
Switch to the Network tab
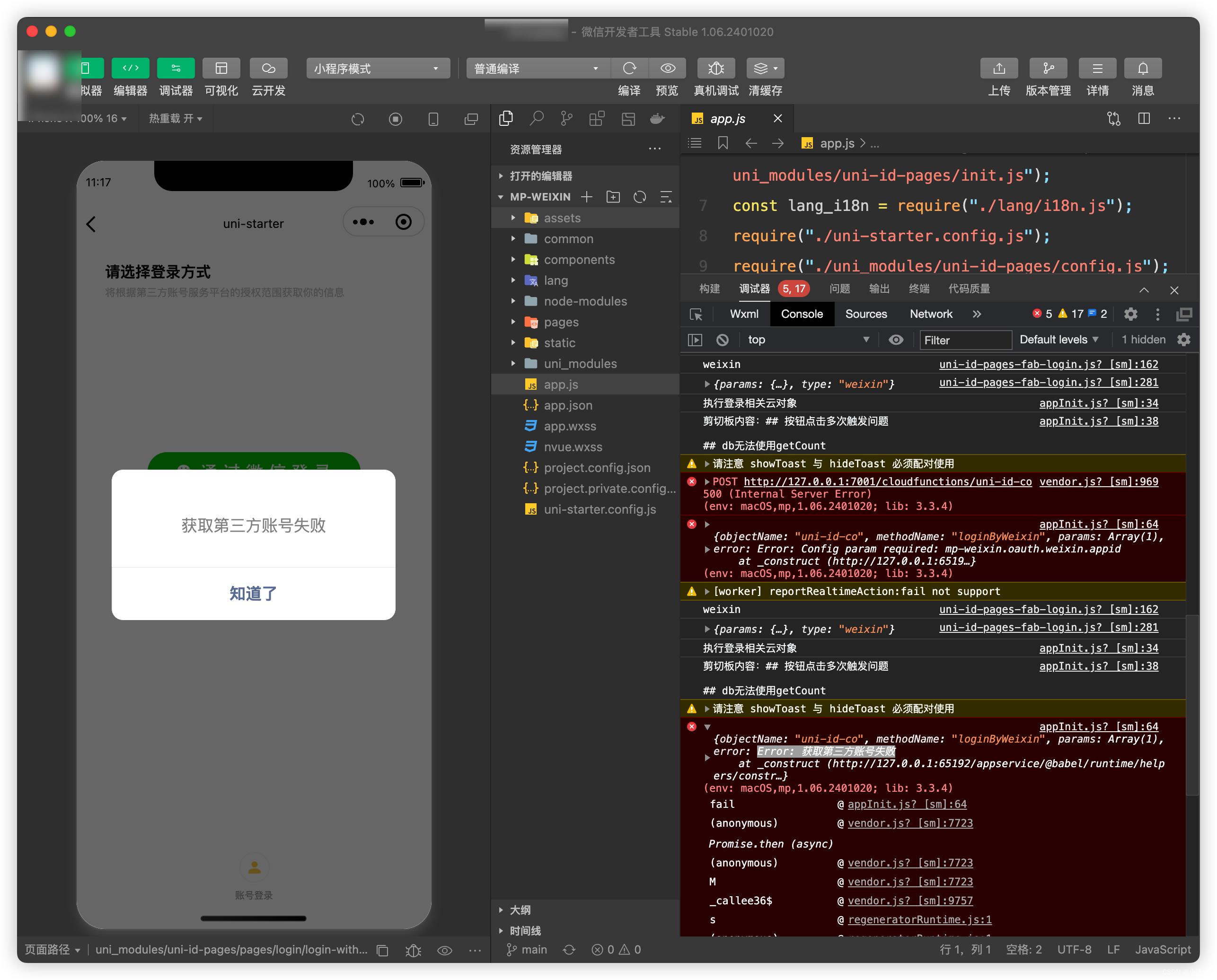[931, 314]
